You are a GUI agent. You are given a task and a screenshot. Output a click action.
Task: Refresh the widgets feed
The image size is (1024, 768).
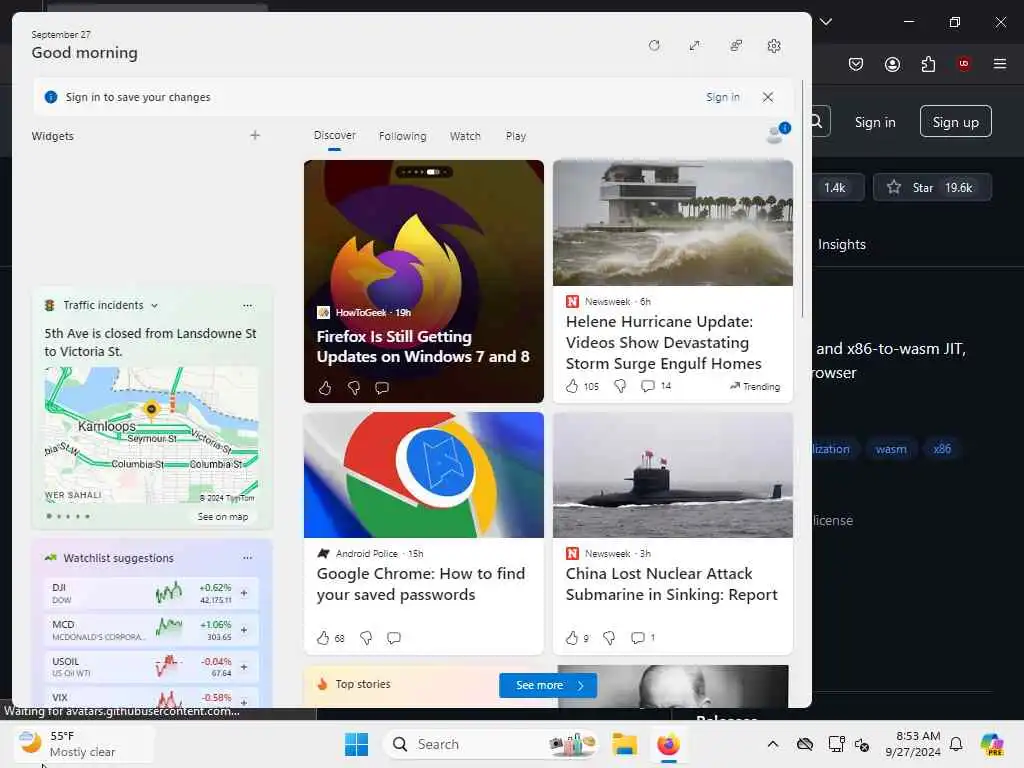click(x=654, y=46)
